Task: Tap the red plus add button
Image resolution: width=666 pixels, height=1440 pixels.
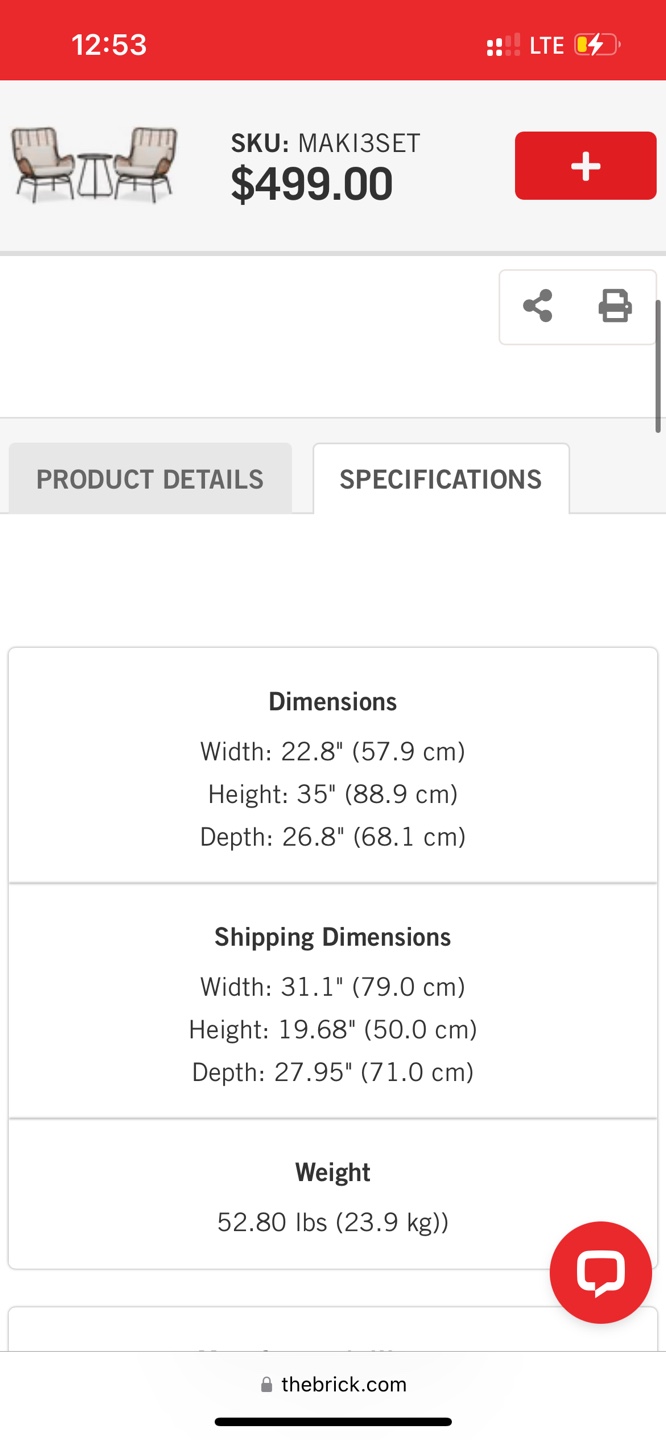Action: (585, 166)
